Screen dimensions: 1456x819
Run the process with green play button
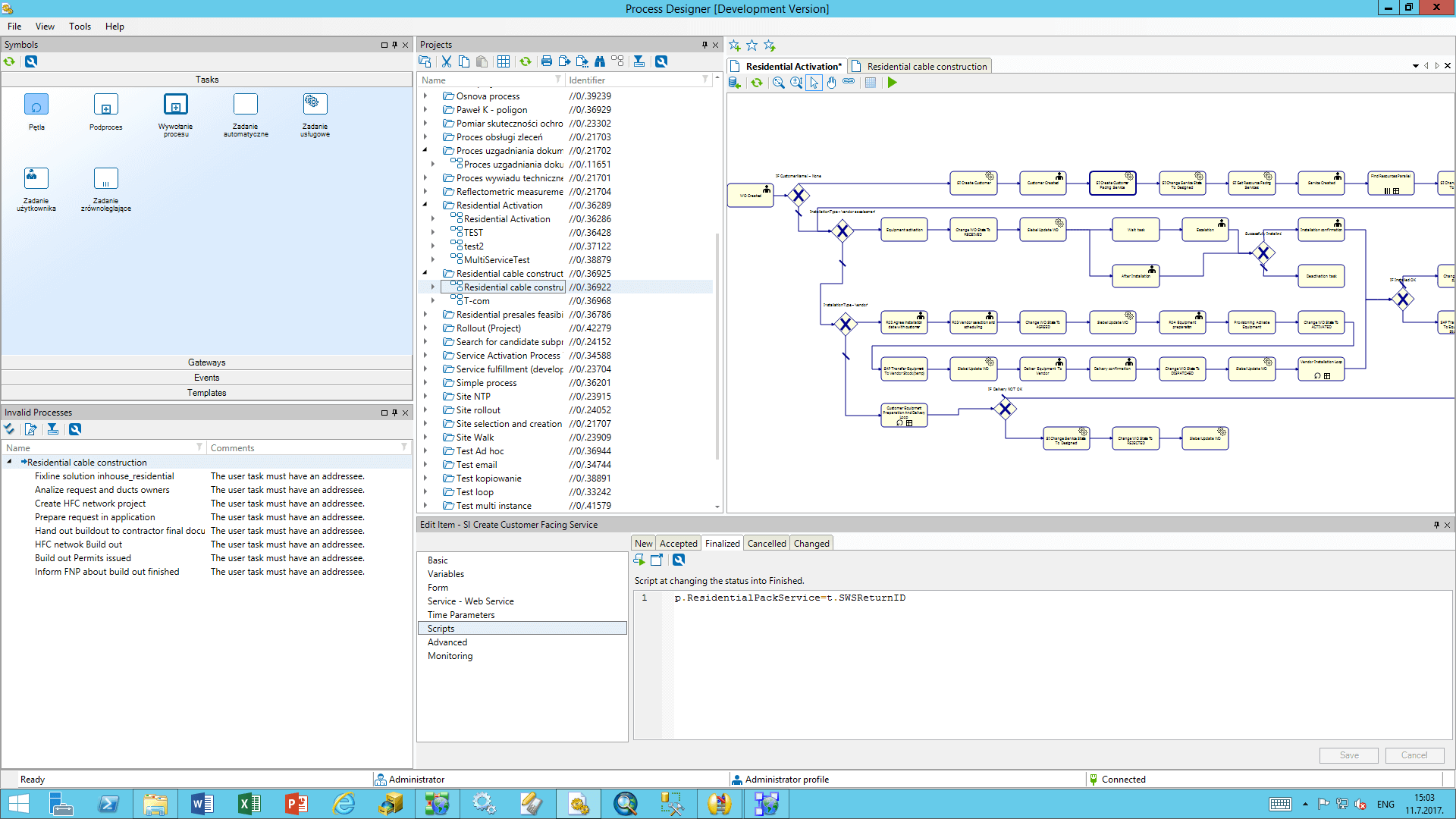click(x=893, y=83)
